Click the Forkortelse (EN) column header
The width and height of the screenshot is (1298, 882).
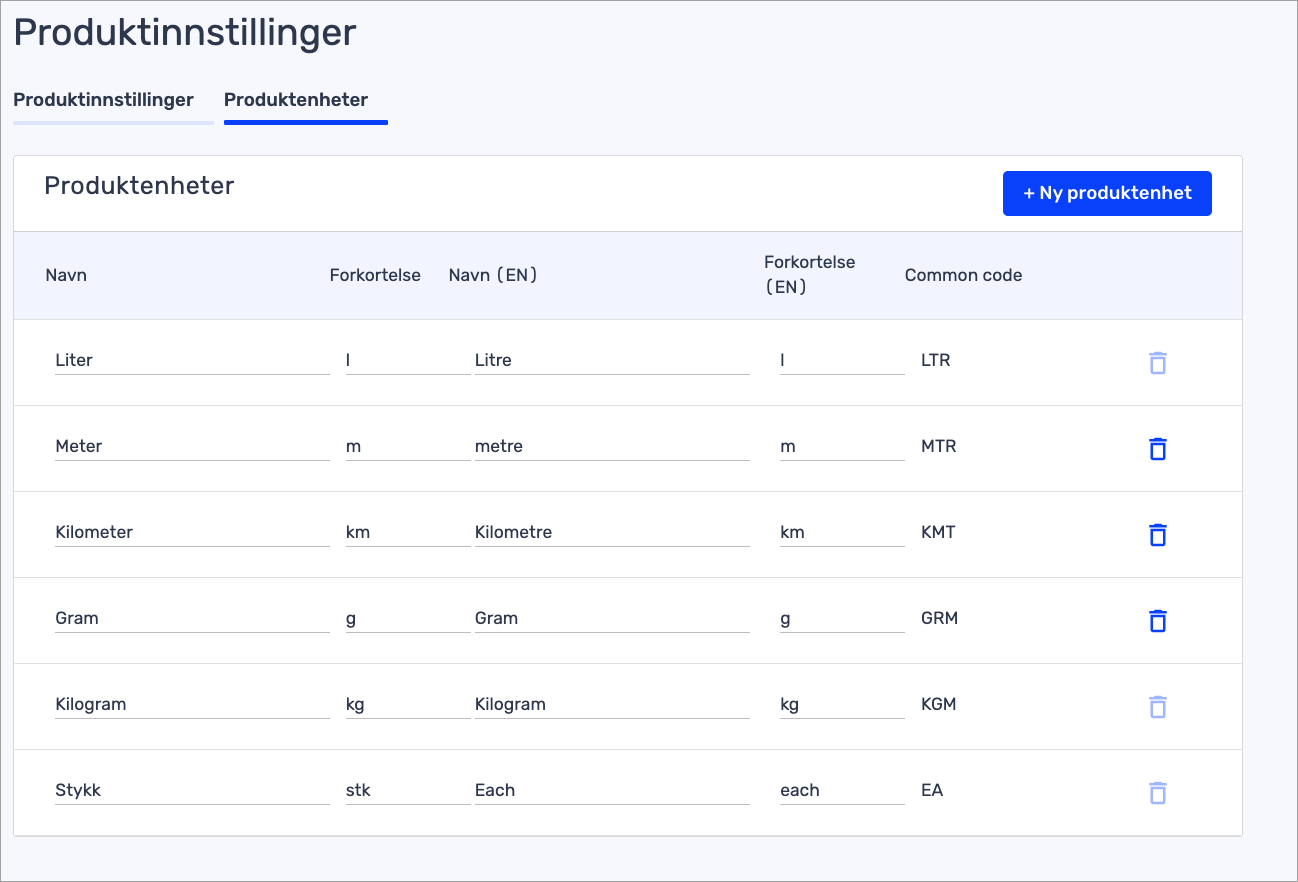click(809, 274)
